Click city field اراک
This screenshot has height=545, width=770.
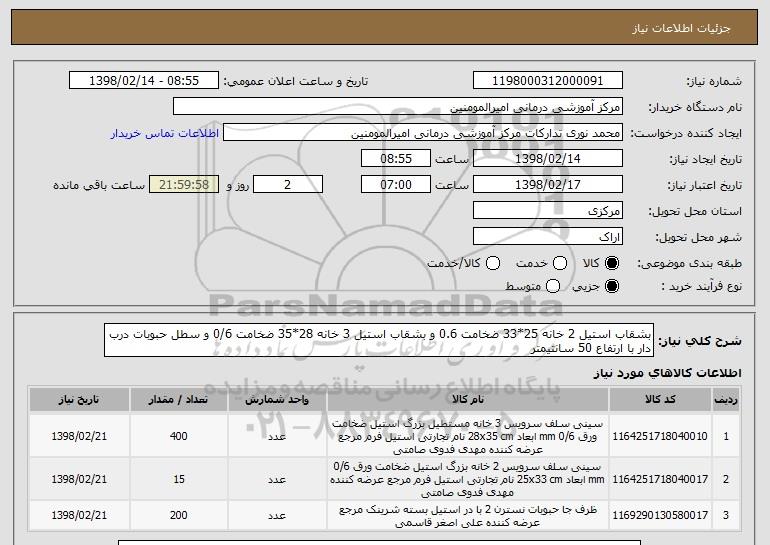[x=548, y=237]
